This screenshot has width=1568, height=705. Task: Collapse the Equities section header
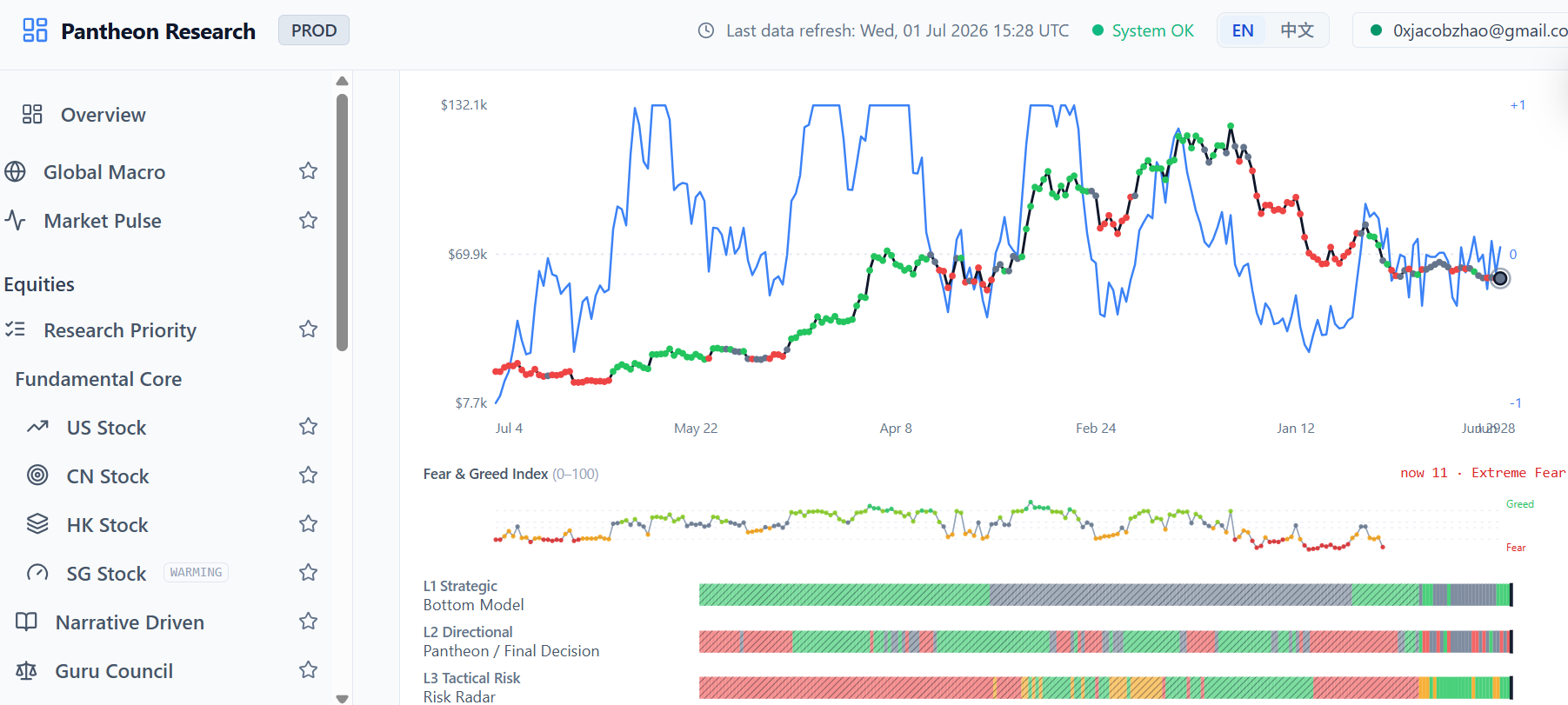pos(39,284)
